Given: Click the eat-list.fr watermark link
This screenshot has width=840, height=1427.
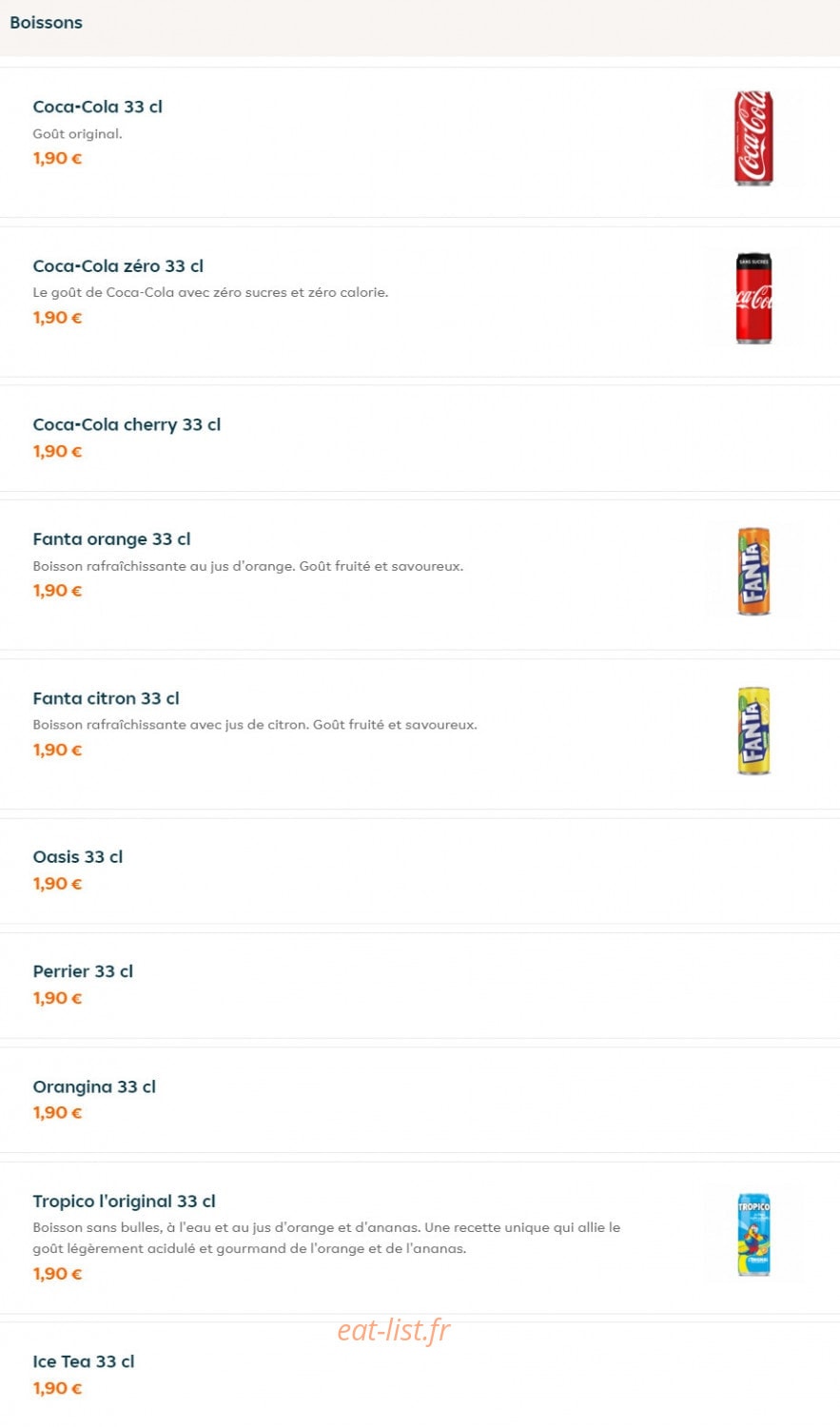Looking at the screenshot, I should 394,1330.
